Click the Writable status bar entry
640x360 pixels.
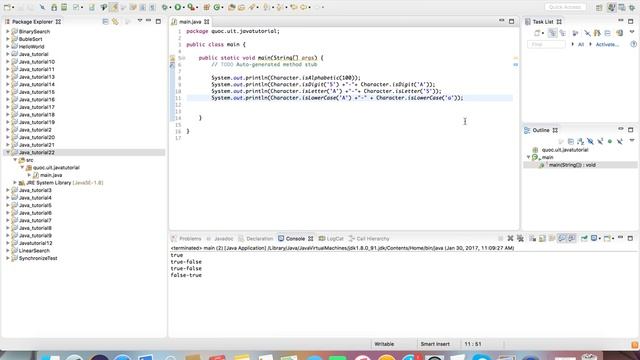point(384,344)
